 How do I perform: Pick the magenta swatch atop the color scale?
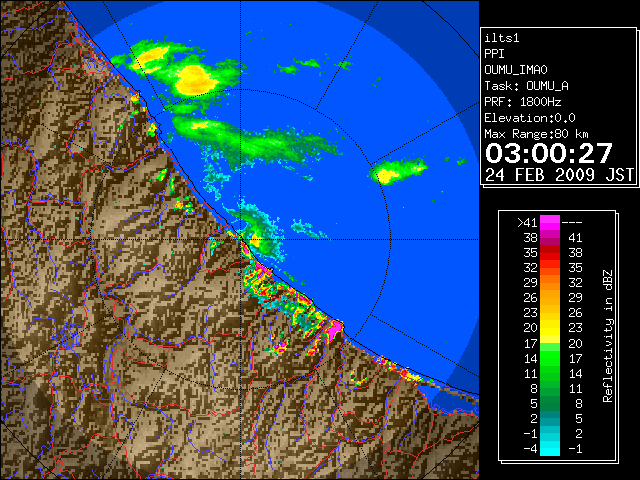(x=550, y=223)
